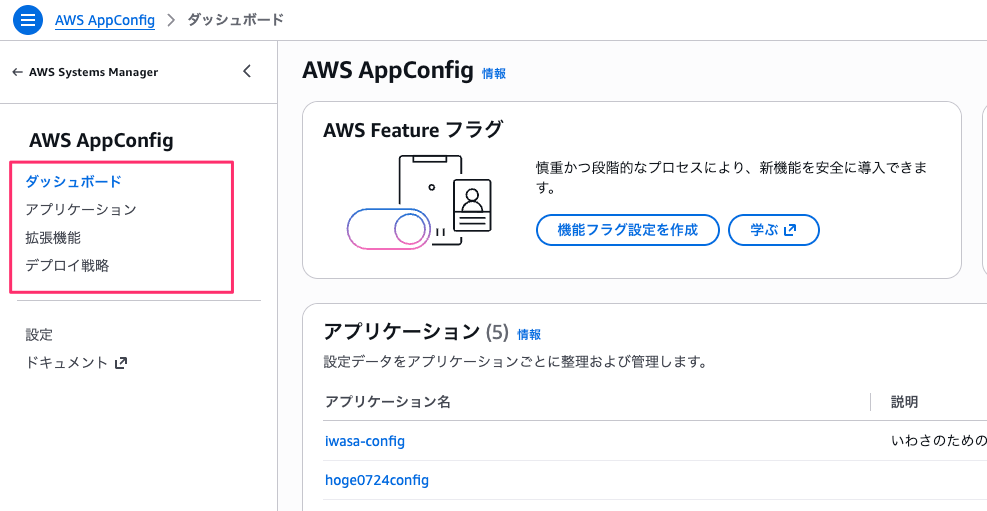Screen dimensions: 987x511
Task: Collapse the sidebar with the chevron arrow
Action: coord(247,72)
